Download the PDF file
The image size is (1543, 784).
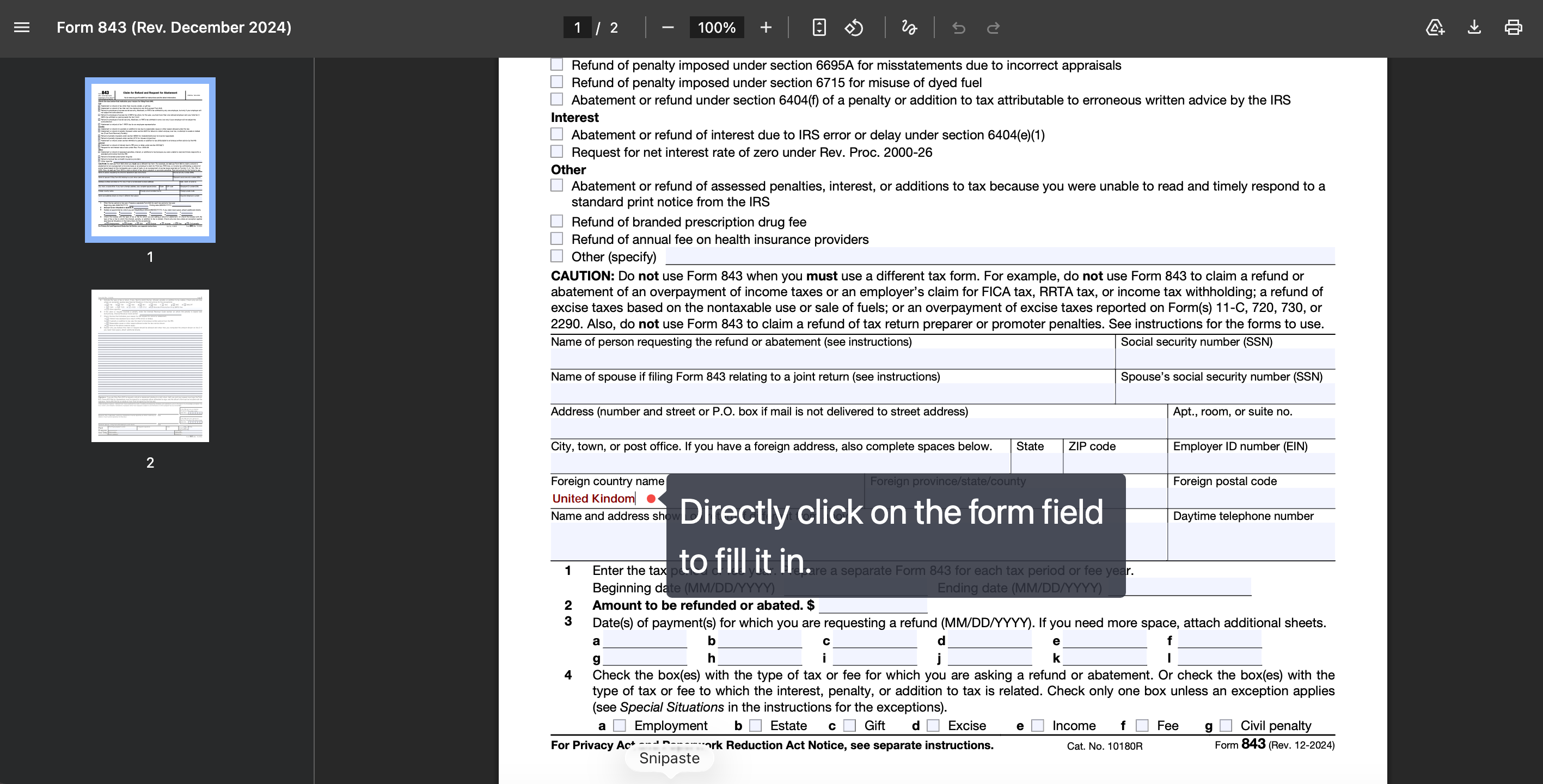click(1474, 28)
